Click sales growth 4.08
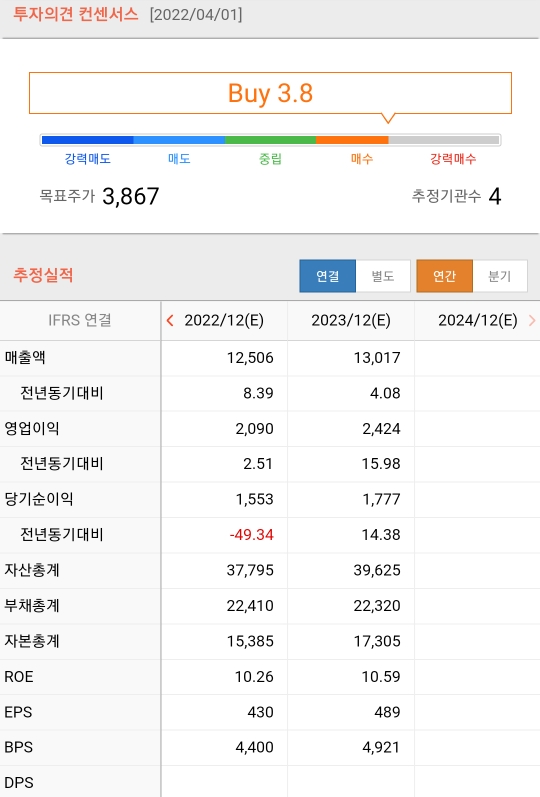 [385, 393]
